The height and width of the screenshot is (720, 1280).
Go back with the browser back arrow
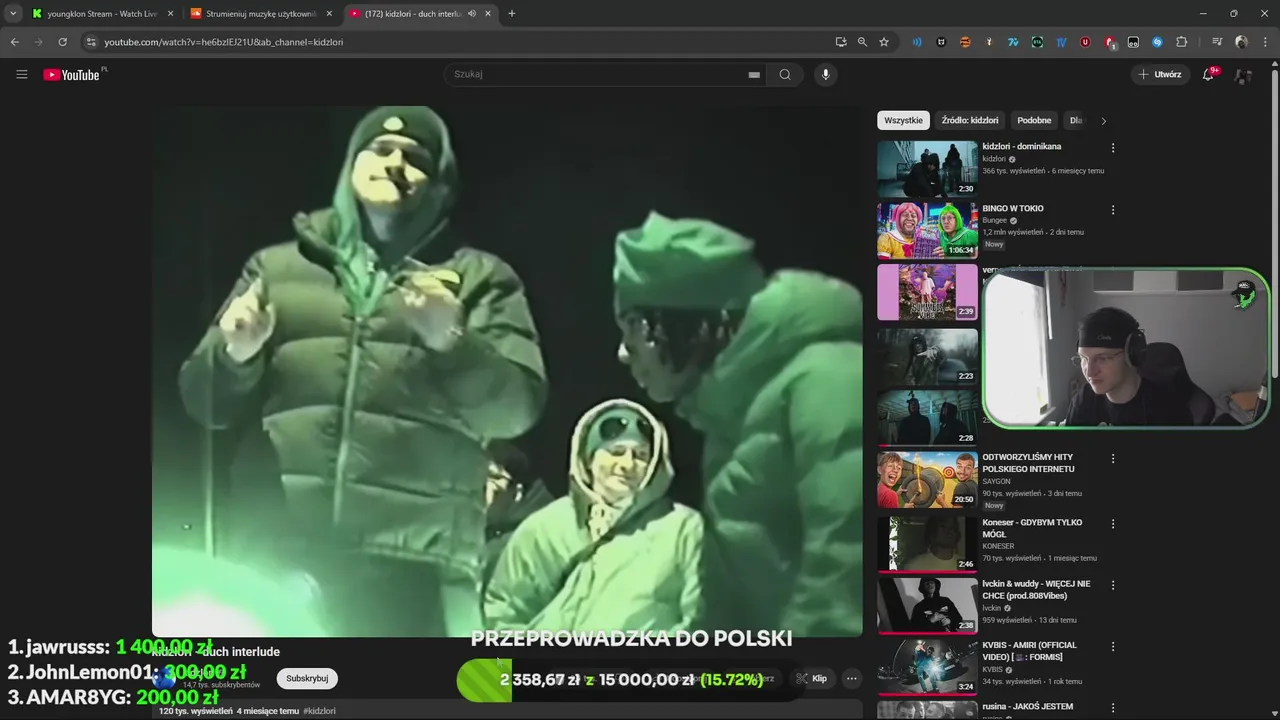tap(14, 42)
